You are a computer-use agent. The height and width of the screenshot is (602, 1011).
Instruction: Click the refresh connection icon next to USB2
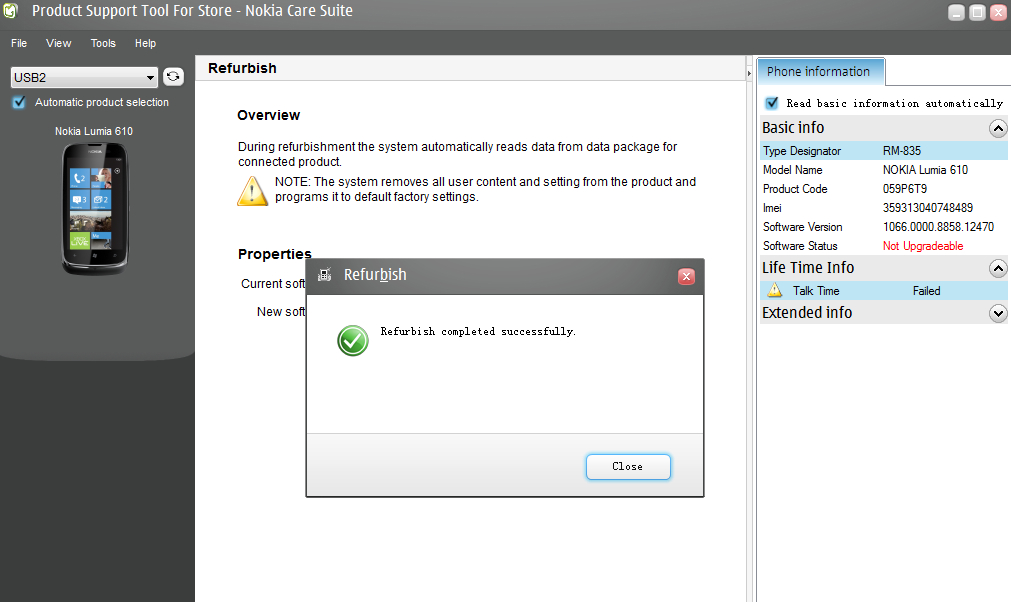pos(173,77)
